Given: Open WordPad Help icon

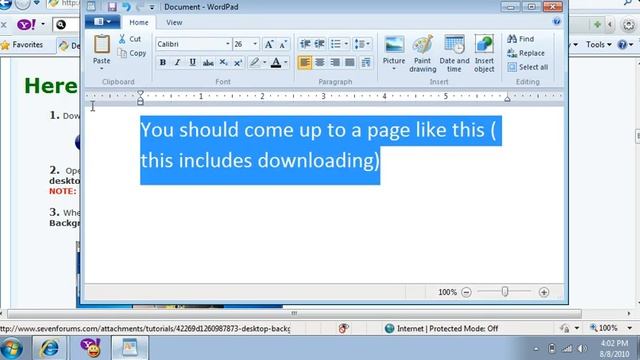Looking at the screenshot, I should tap(556, 21).
